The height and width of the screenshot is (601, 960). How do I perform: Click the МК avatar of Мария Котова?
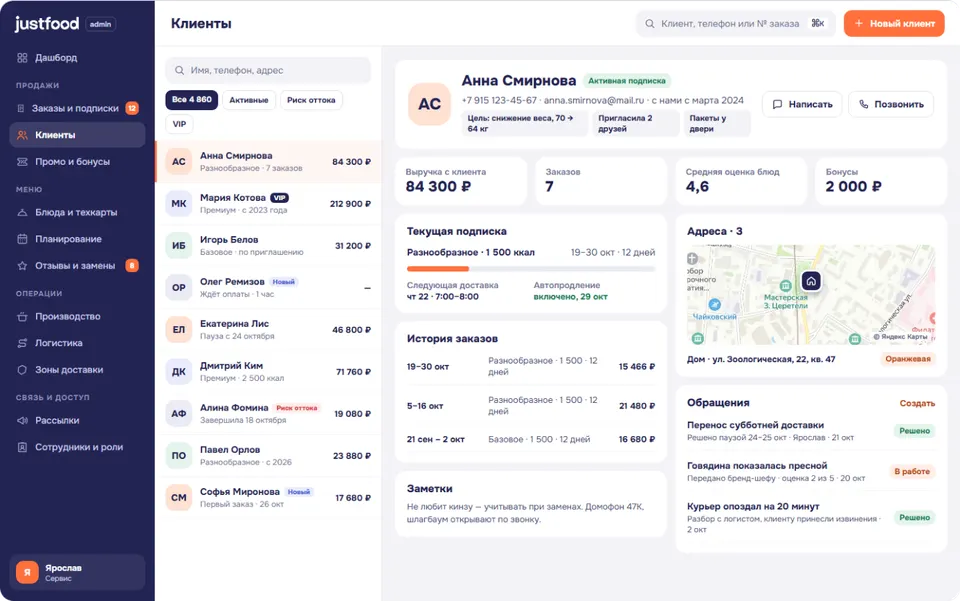[x=179, y=203]
